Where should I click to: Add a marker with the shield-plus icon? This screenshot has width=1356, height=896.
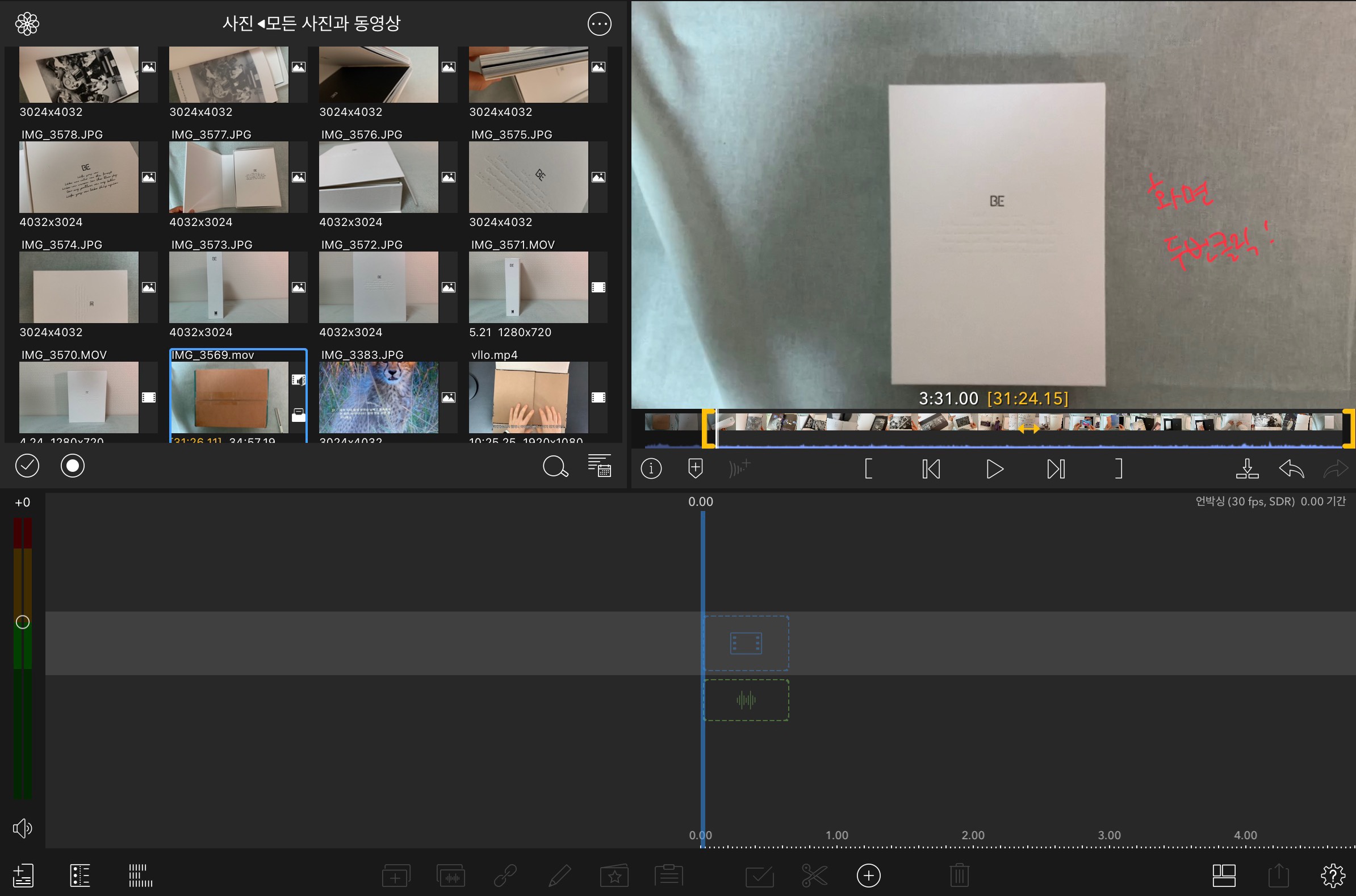point(695,468)
